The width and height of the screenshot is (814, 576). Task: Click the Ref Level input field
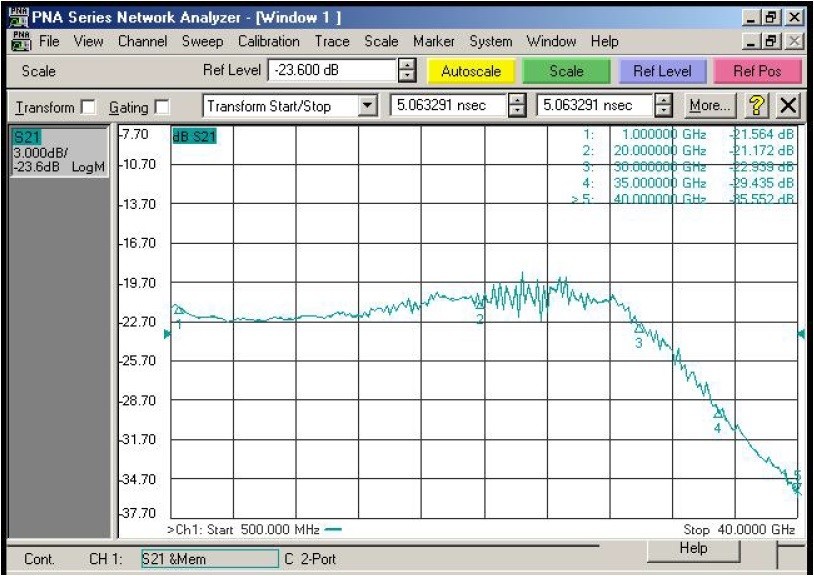(x=332, y=70)
